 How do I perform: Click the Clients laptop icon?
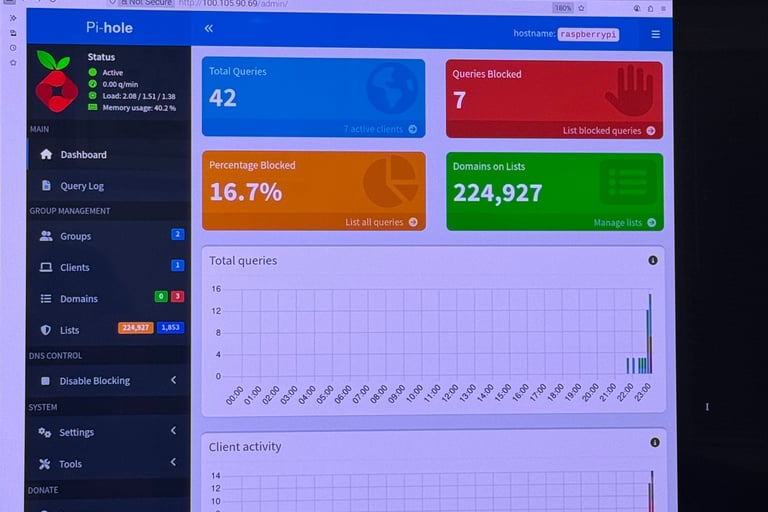[x=46, y=267]
